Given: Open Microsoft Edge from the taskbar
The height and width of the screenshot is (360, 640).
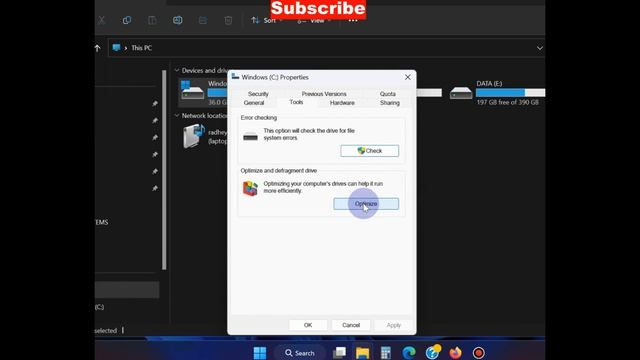Looking at the screenshot, I should (409, 353).
